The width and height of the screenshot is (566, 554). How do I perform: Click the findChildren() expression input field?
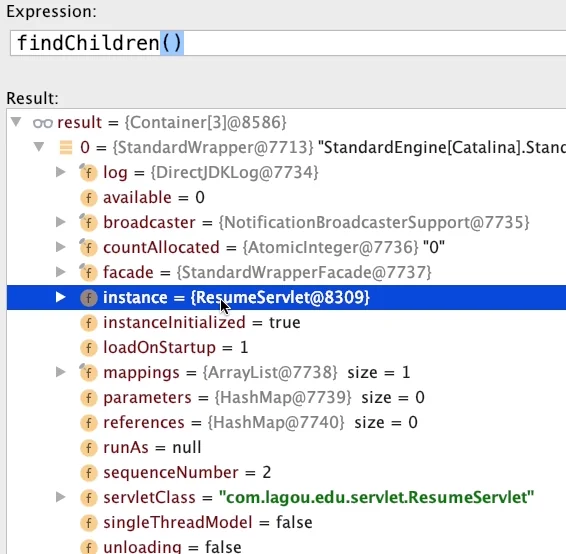coord(288,43)
